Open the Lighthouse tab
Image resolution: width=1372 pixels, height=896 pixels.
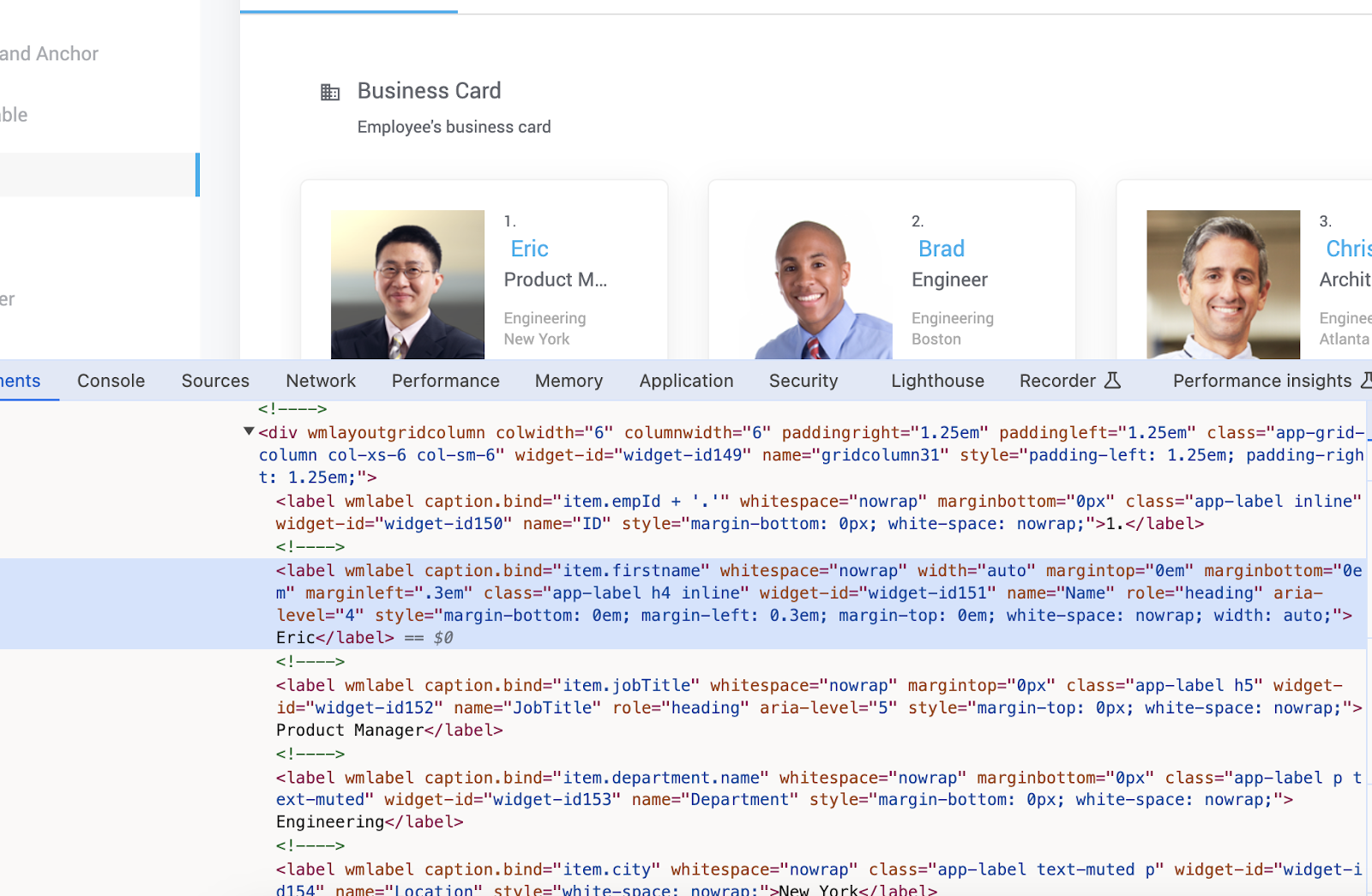[x=937, y=381]
